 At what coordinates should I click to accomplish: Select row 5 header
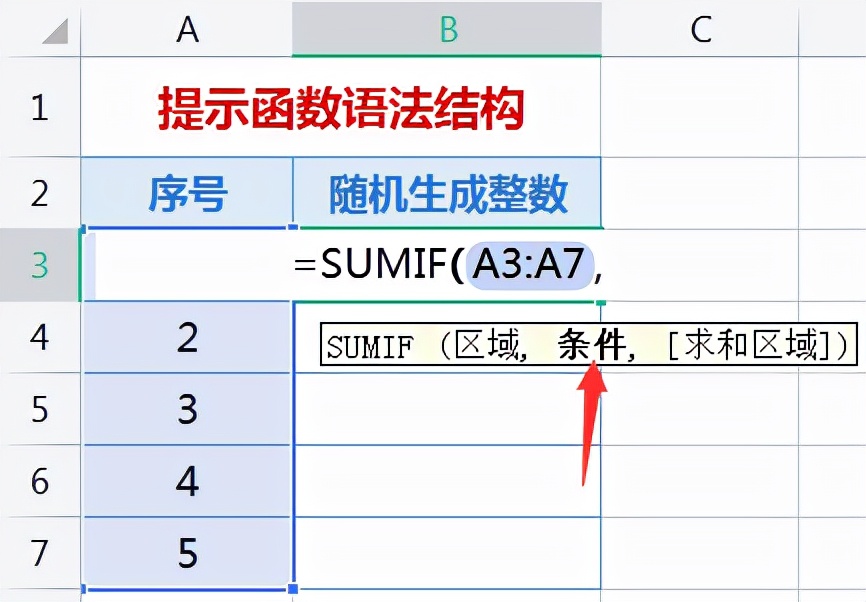[x=39, y=409]
